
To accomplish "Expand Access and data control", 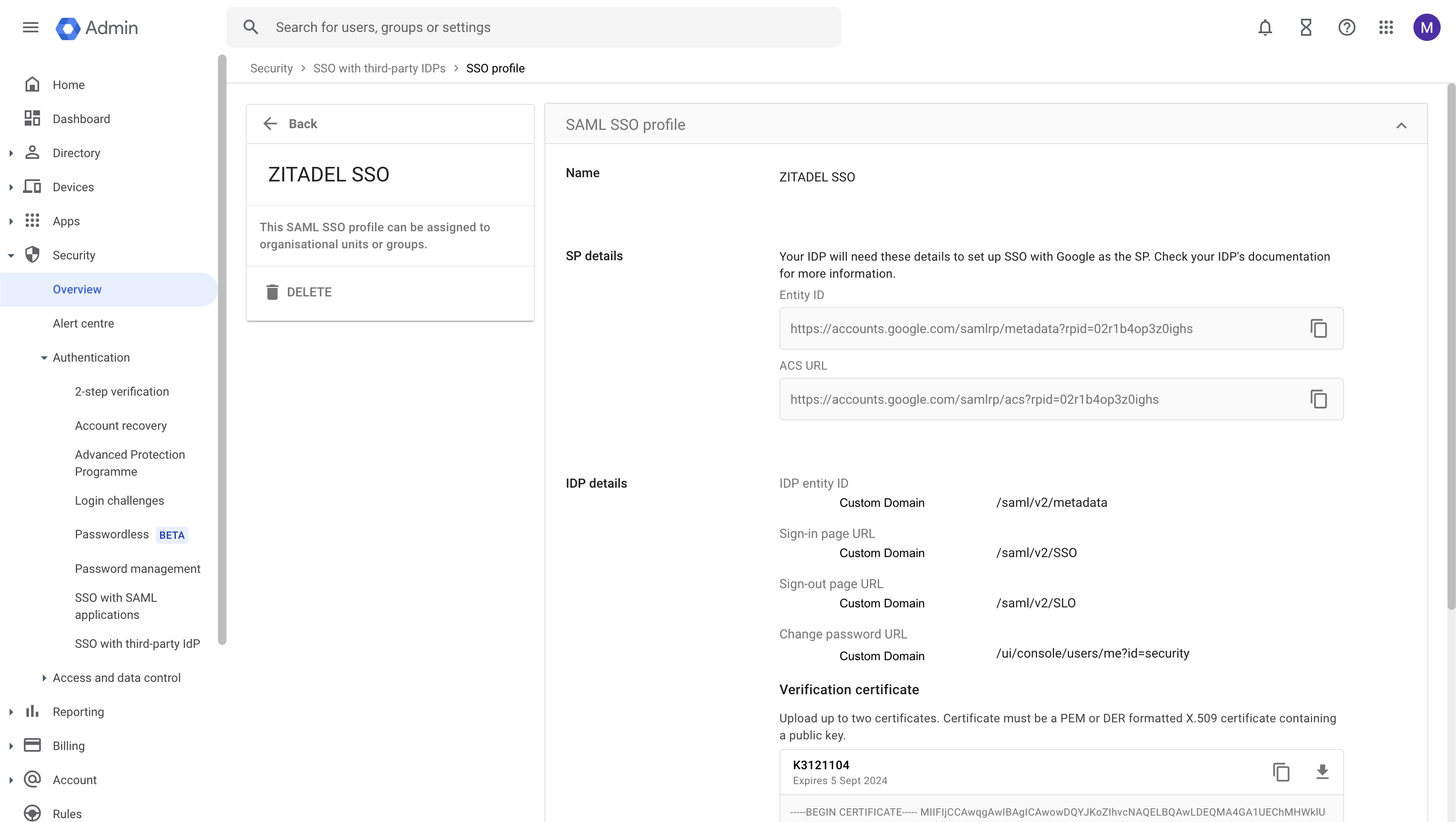I will pos(45,677).
